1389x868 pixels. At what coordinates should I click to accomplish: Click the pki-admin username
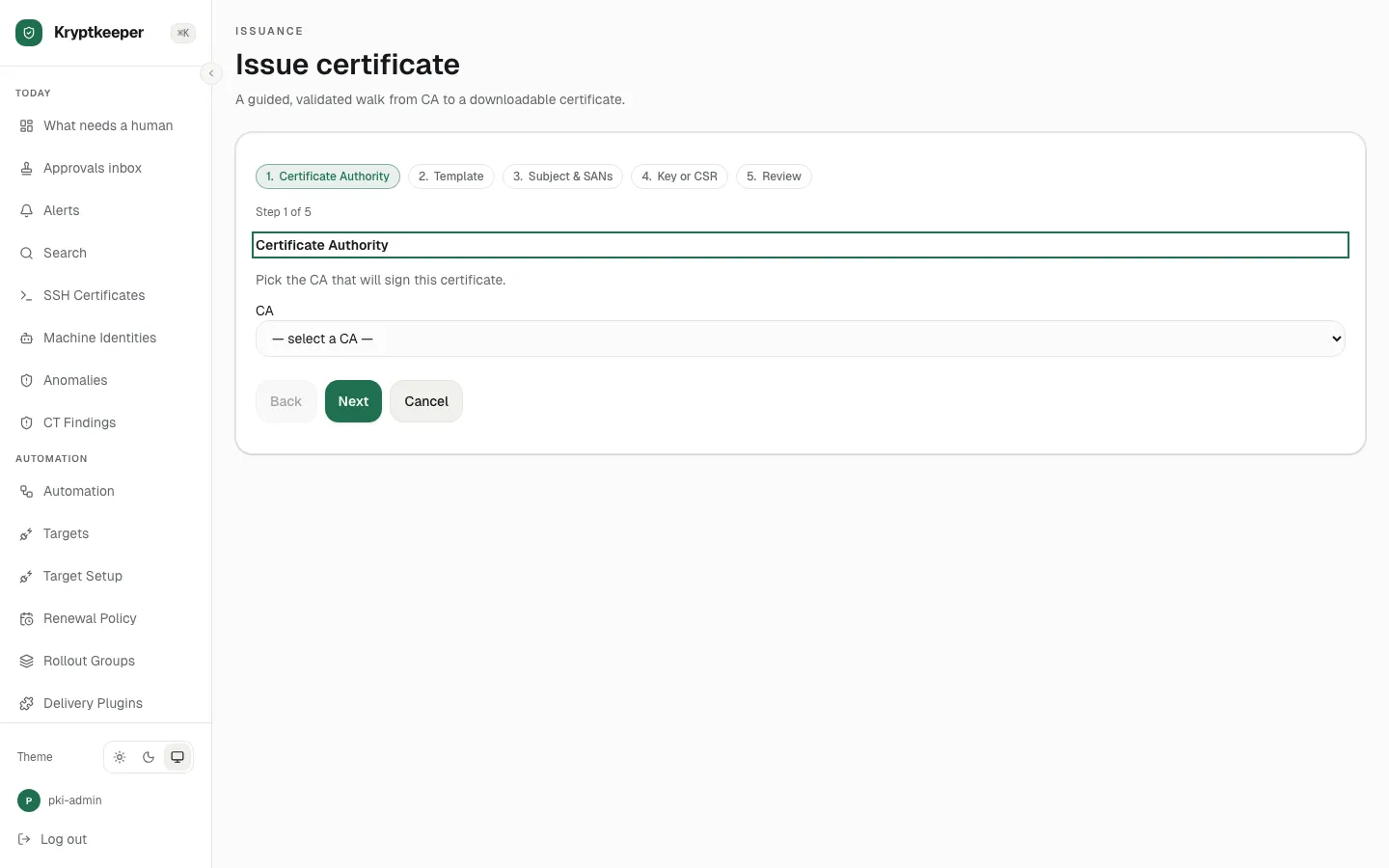75,800
